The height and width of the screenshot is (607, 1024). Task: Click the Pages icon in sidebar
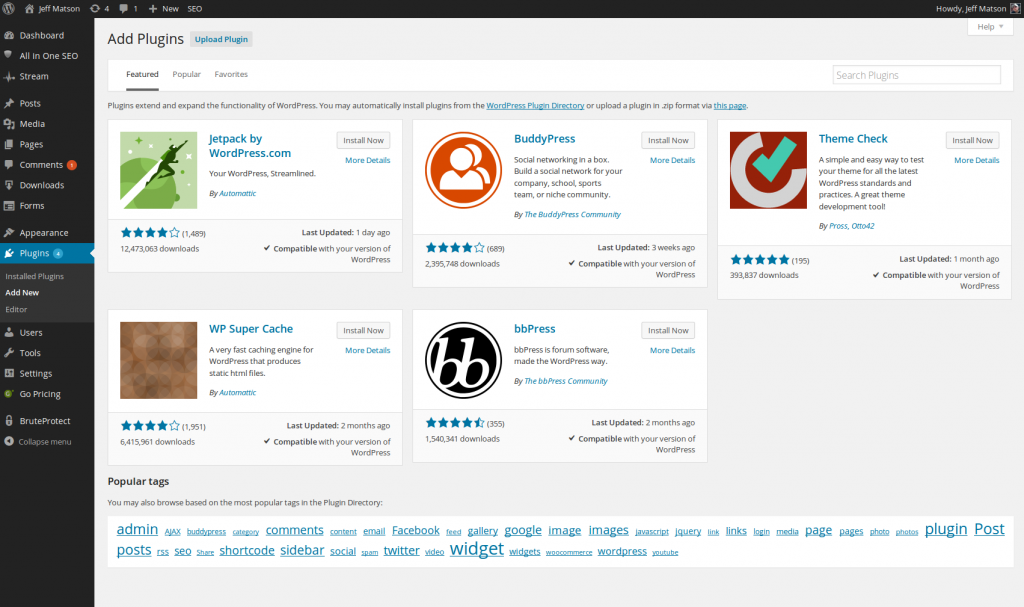pyautogui.click(x=9, y=144)
